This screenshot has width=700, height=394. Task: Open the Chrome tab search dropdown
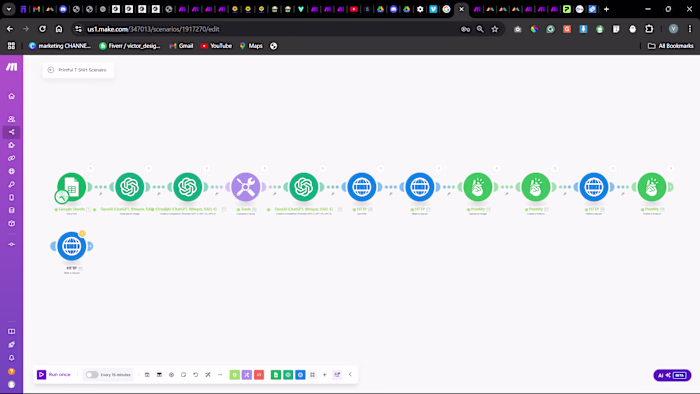[8, 9]
